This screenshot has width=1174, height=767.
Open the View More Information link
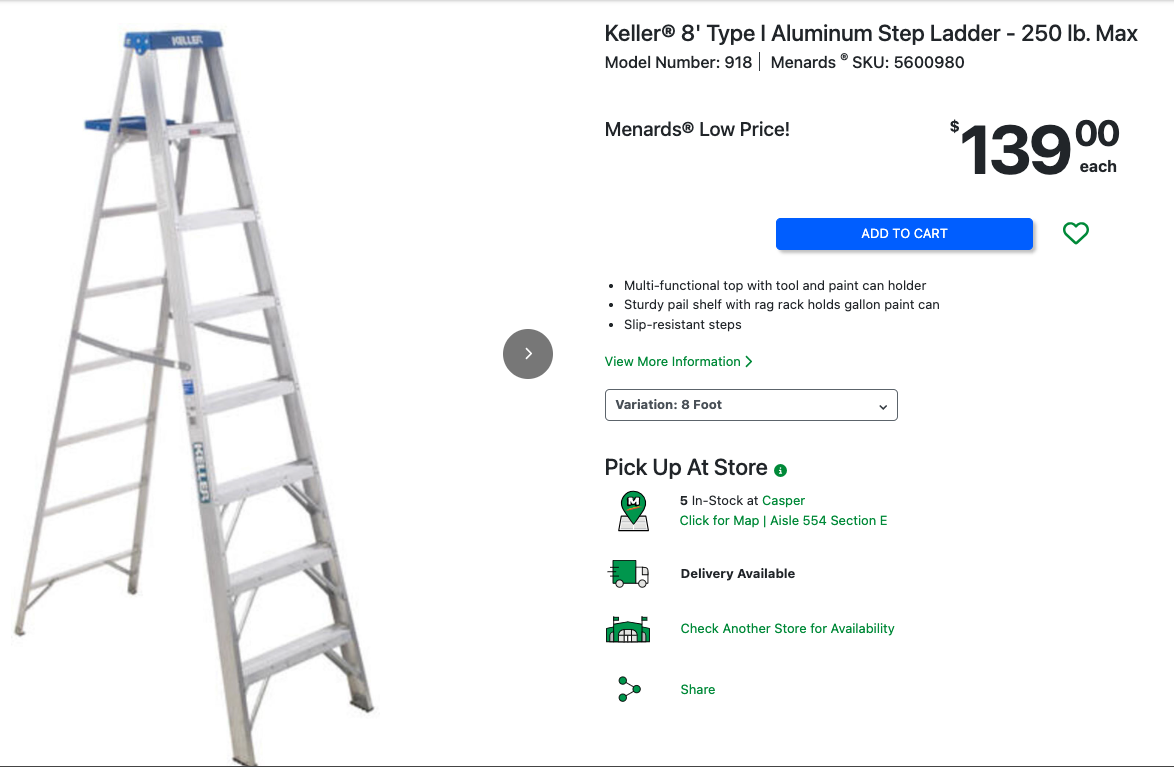point(672,361)
